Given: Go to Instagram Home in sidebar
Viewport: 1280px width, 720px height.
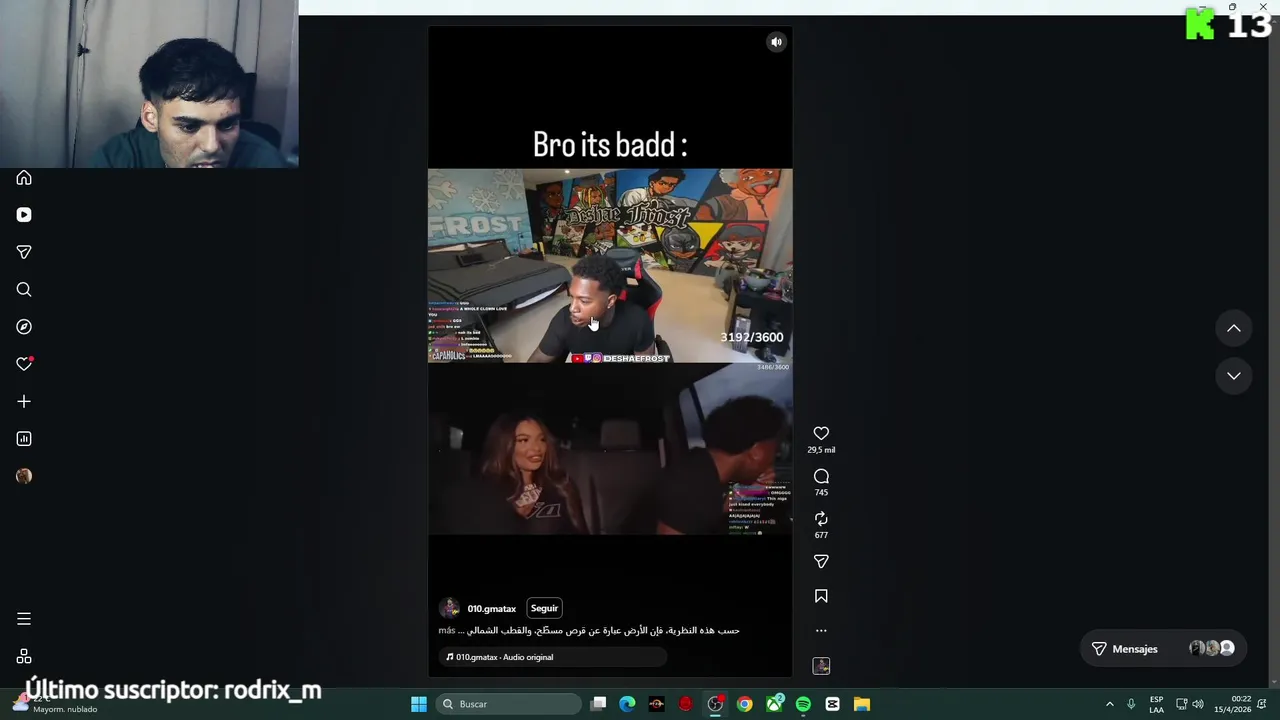Looking at the screenshot, I should [24, 178].
